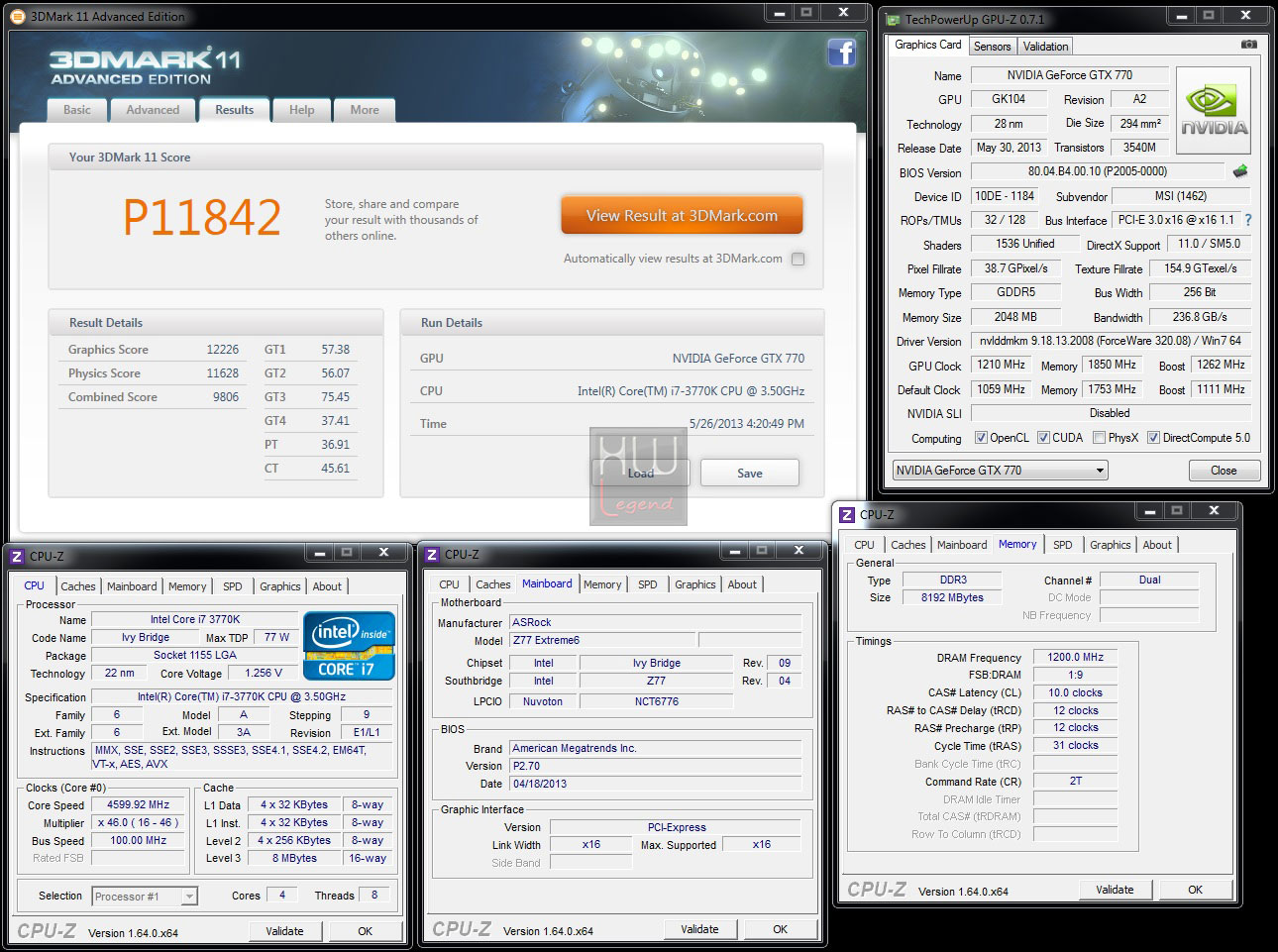Click the 3DMark 11 title bar app icon
Screen dimensions: 1278x952
coord(17,16)
